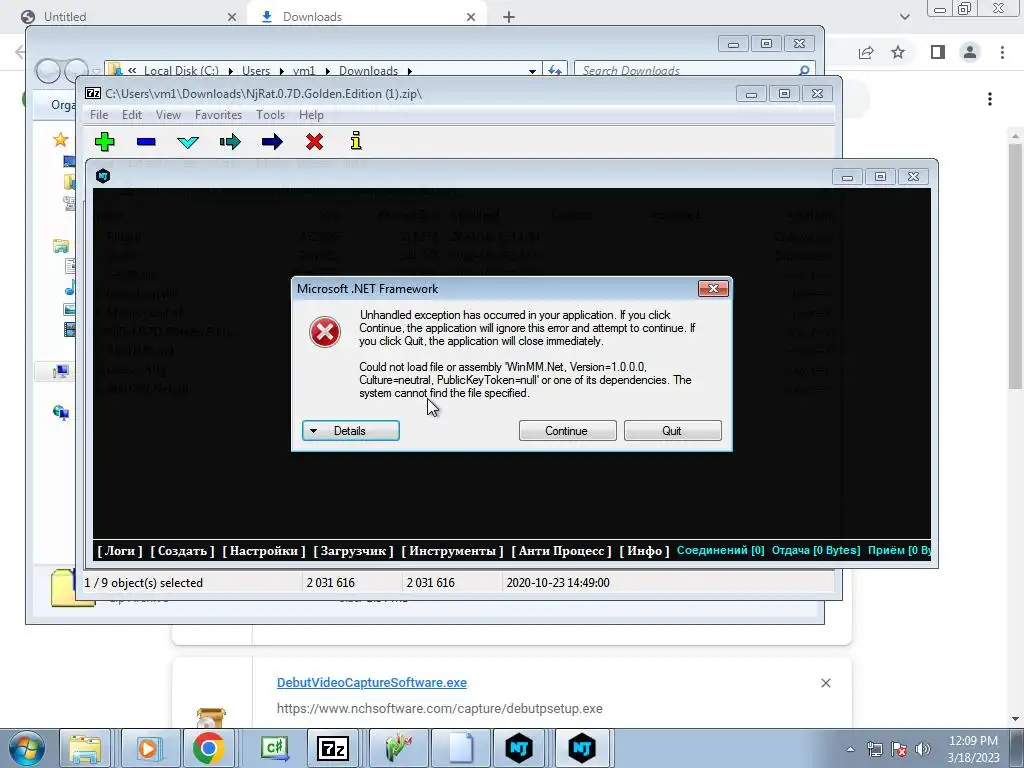Open Google Chrome from the taskbar
The image size is (1024, 768).
coord(208,748)
